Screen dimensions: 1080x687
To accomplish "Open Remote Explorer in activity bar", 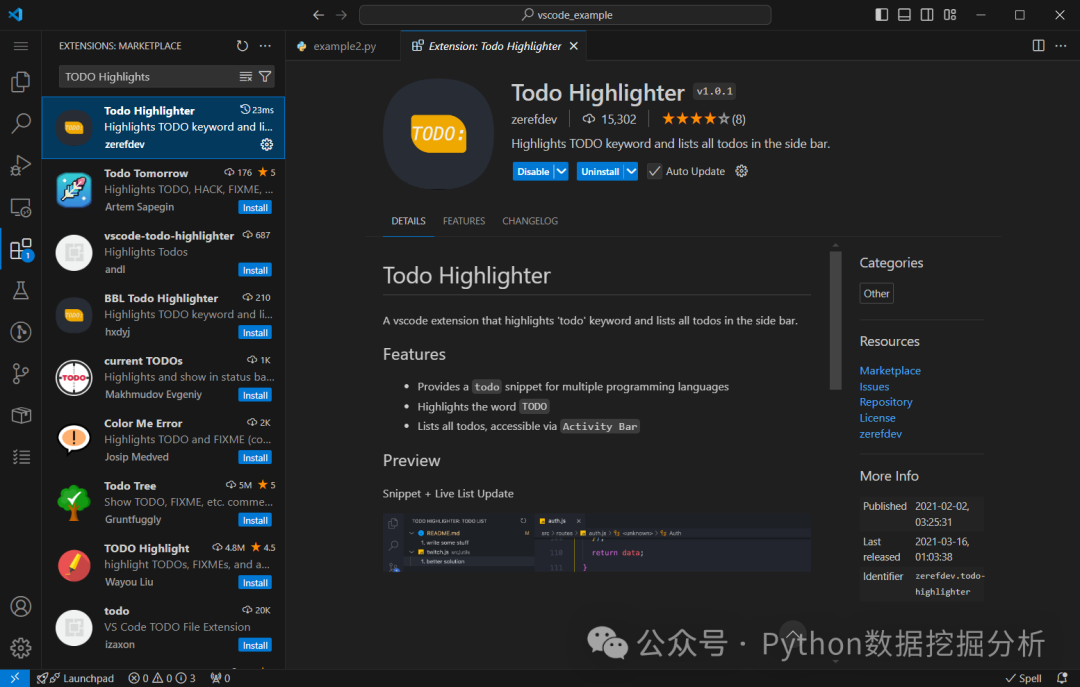I will 21,207.
